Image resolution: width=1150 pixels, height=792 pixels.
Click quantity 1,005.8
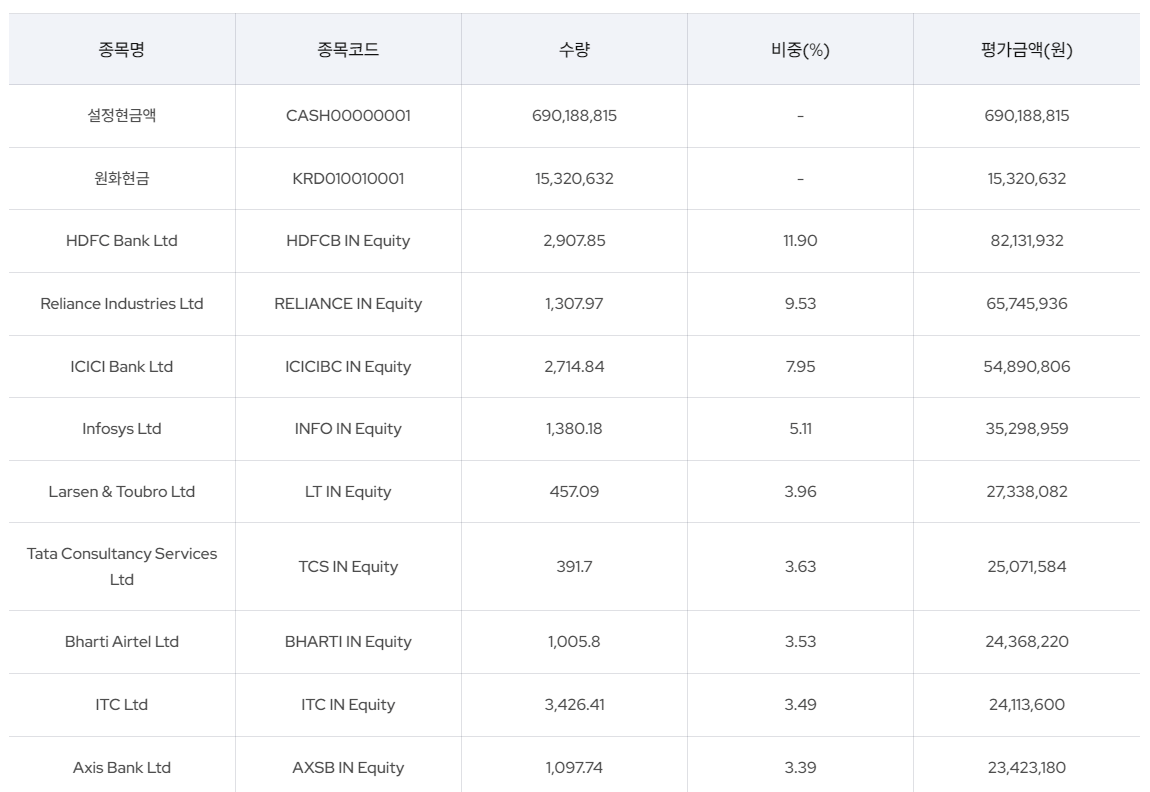(574, 642)
